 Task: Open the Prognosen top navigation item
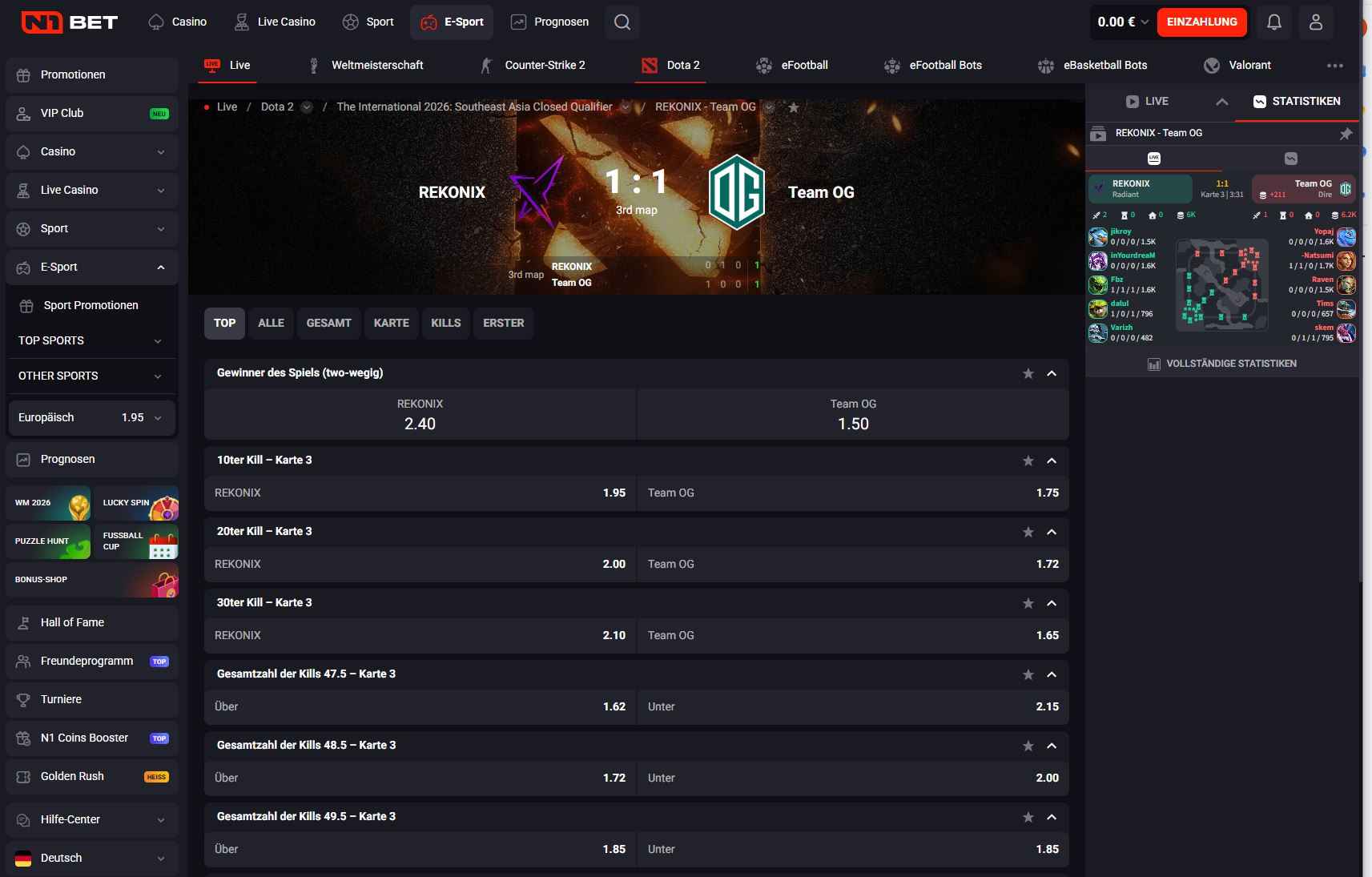click(x=550, y=22)
